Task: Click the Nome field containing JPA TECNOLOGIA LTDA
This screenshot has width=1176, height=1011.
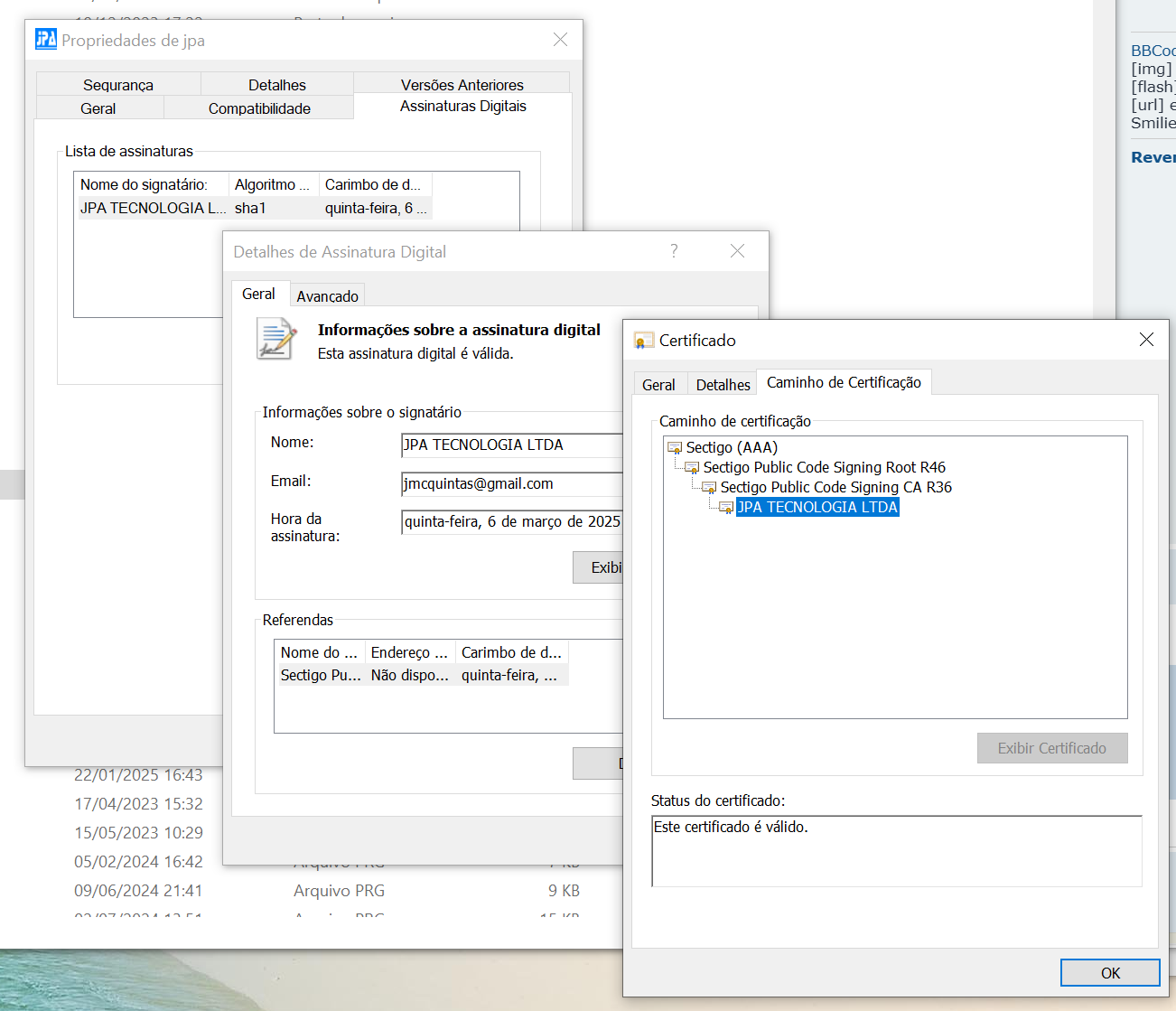Action: click(x=512, y=445)
